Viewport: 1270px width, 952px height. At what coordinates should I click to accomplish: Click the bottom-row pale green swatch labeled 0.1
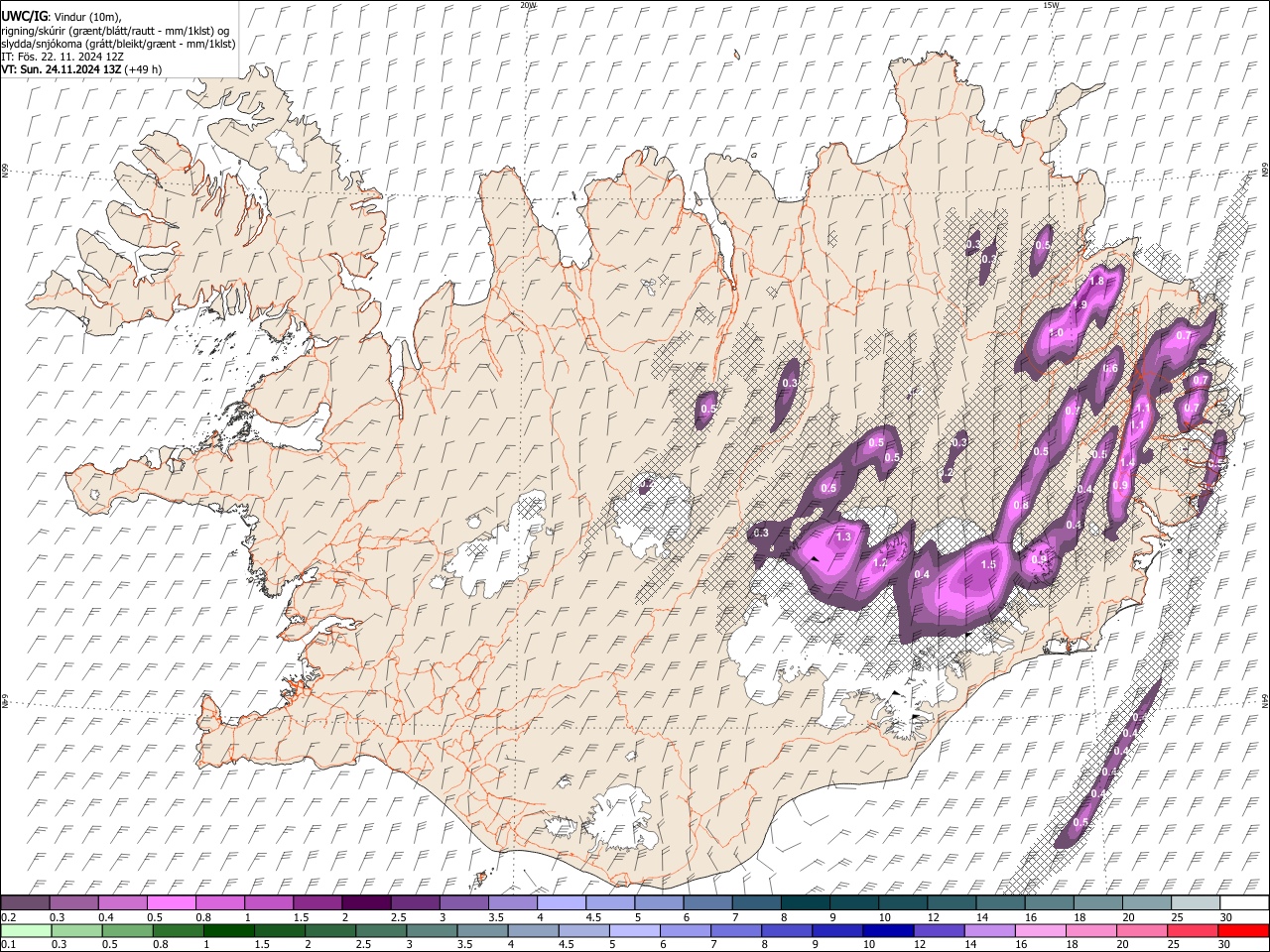pyautogui.click(x=27, y=930)
